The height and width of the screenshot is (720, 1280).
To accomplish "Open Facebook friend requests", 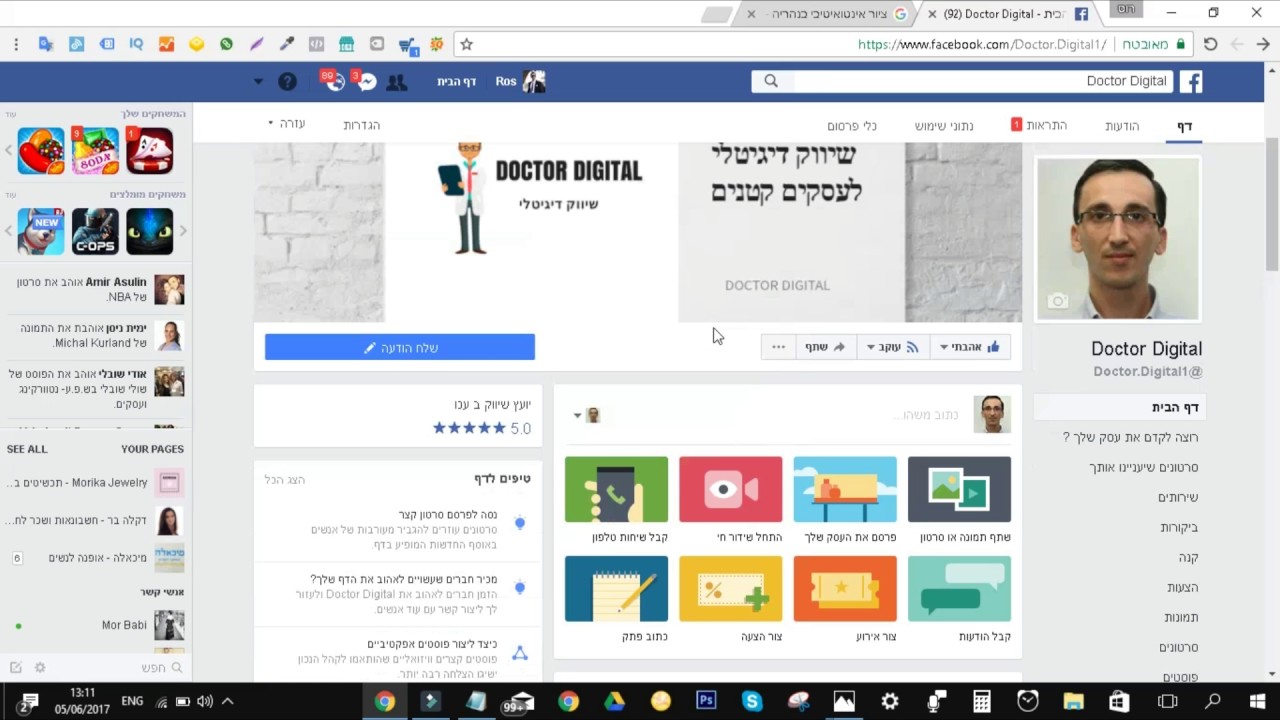I will coord(397,82).
